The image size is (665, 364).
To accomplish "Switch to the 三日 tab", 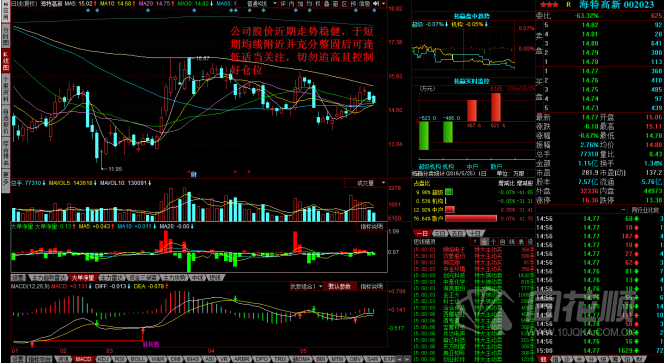I will tap(440, 233).
